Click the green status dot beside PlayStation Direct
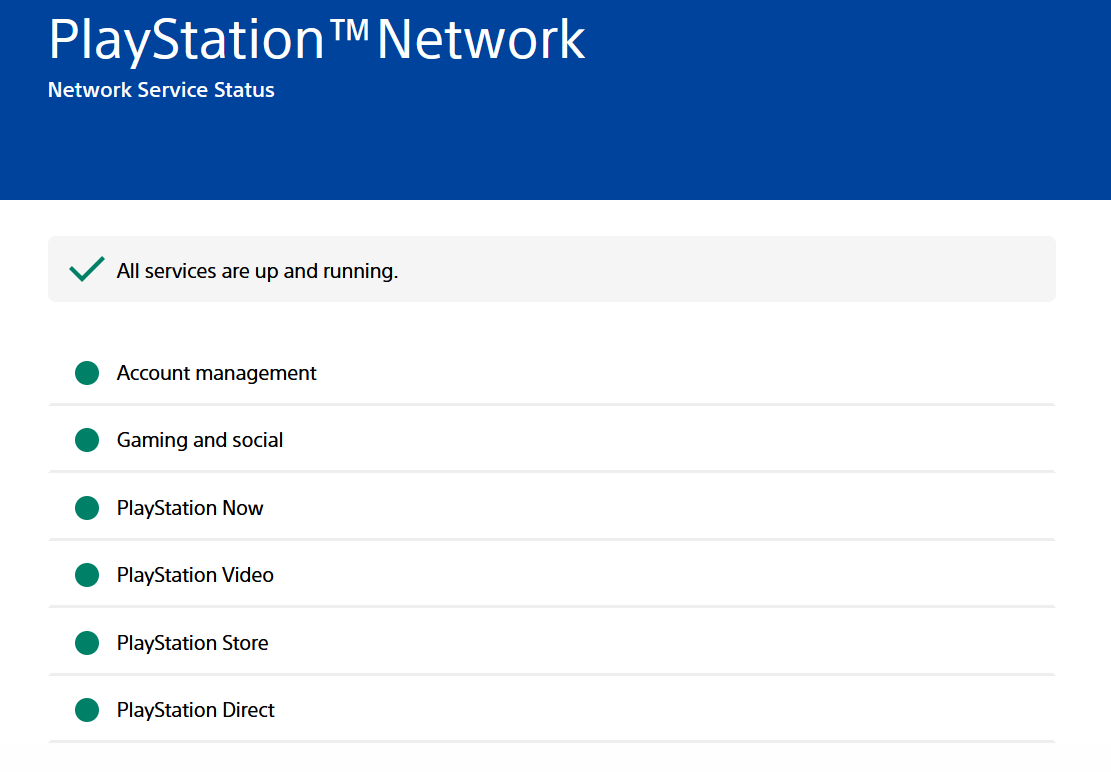Screen dimensions: 1111x772 point(87,710)
